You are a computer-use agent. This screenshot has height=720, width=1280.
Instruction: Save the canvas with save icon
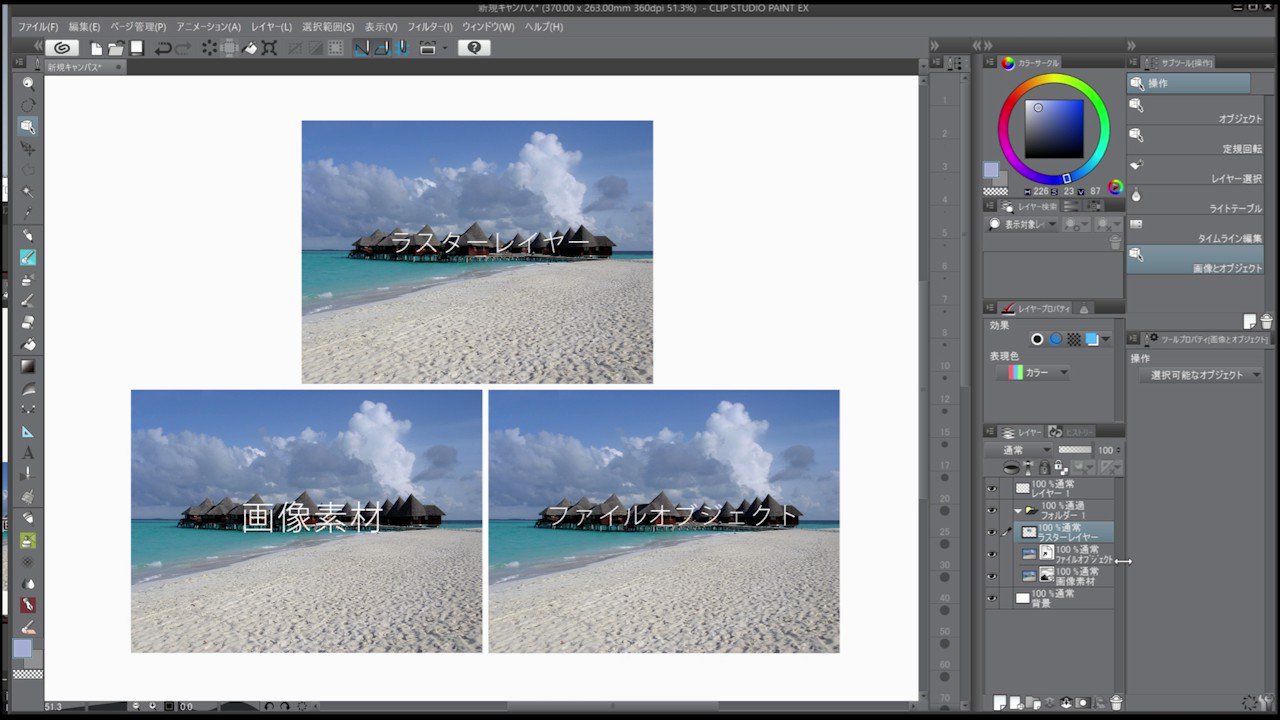[136, 47]
